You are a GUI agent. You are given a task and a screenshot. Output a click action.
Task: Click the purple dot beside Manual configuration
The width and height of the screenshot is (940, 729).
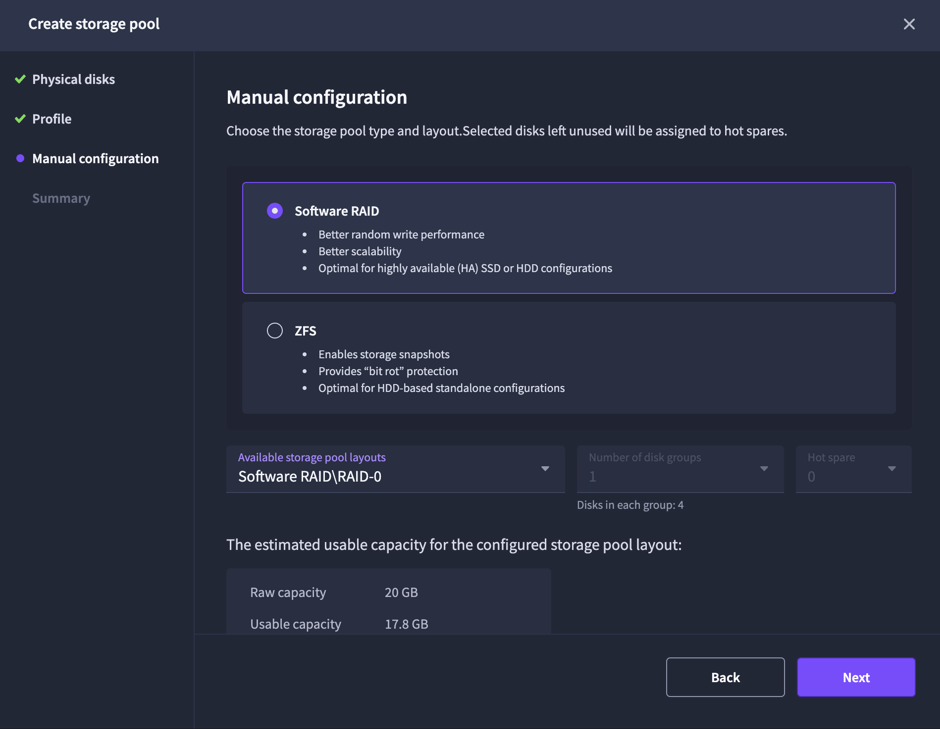(x=20, y=158)
